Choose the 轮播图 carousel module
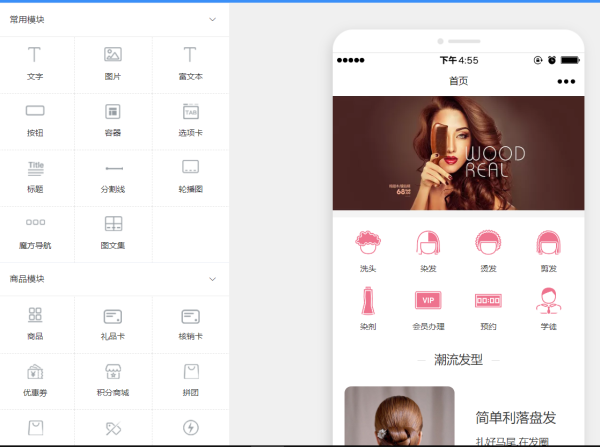The image size is (600, 447). pos(190,167)
